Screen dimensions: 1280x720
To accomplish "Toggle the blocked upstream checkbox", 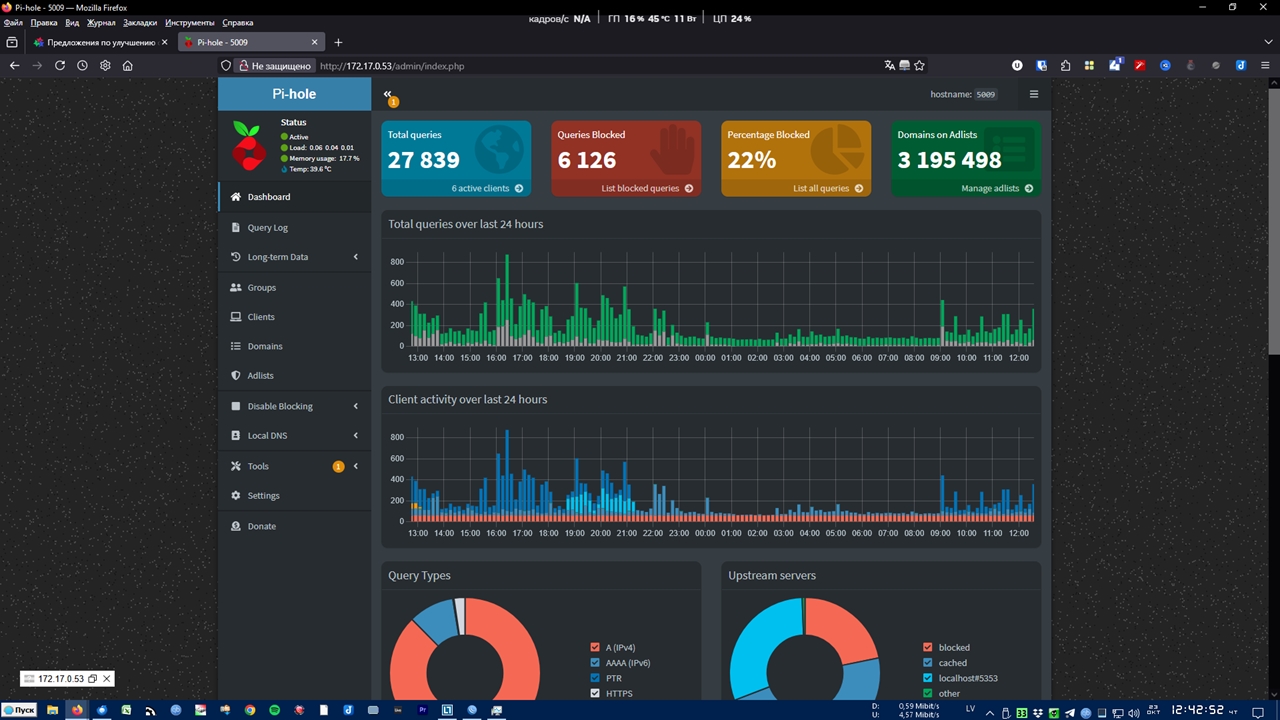I will point(928,648).
